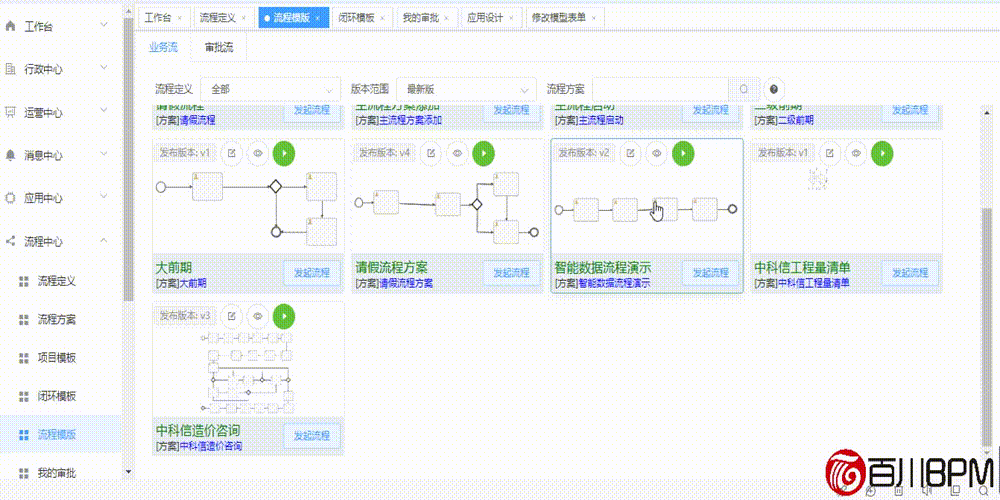Click 发起流程 button for 大前期

tap(312, 273)
